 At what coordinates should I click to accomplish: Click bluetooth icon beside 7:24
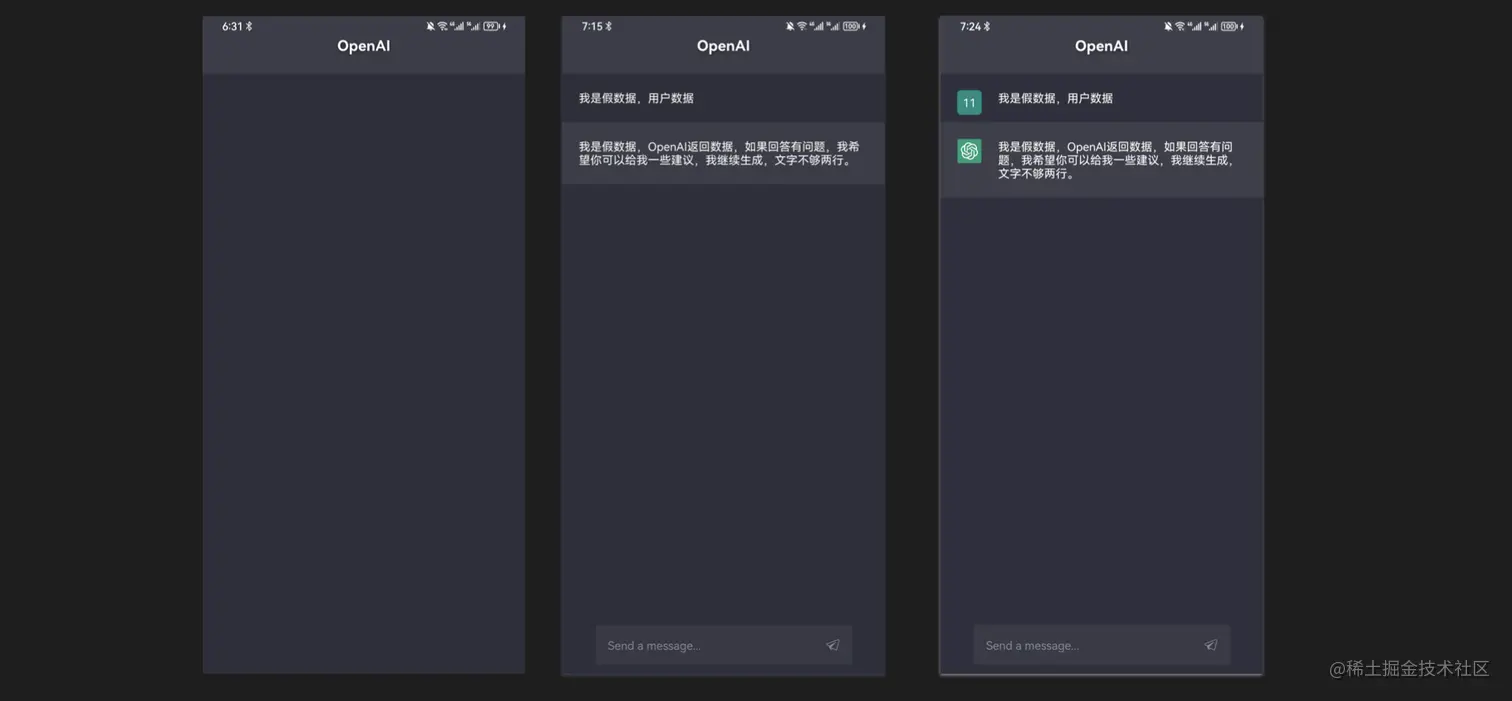coord(987,27)
